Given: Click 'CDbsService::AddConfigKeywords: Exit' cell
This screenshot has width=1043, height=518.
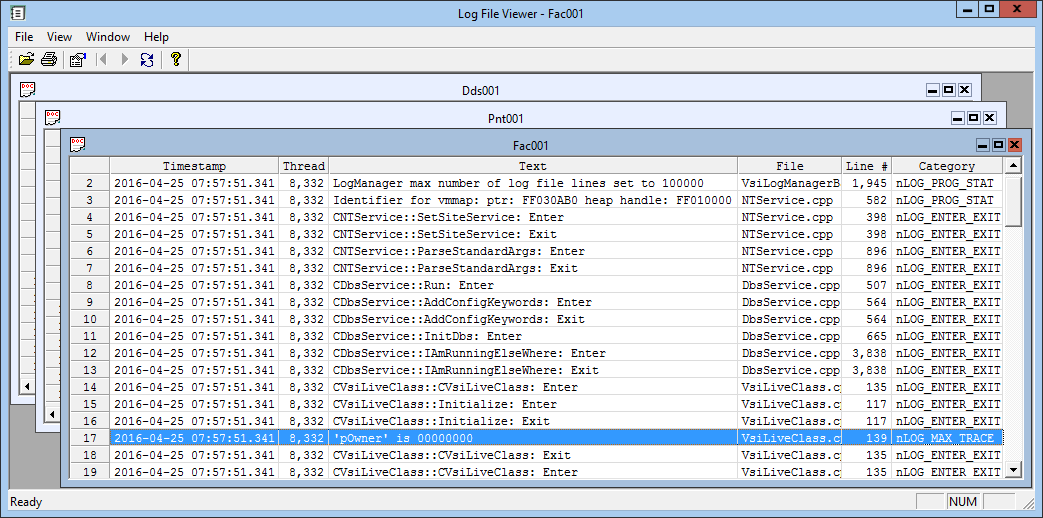Looking at the screenshot, I should coord(534,319).
